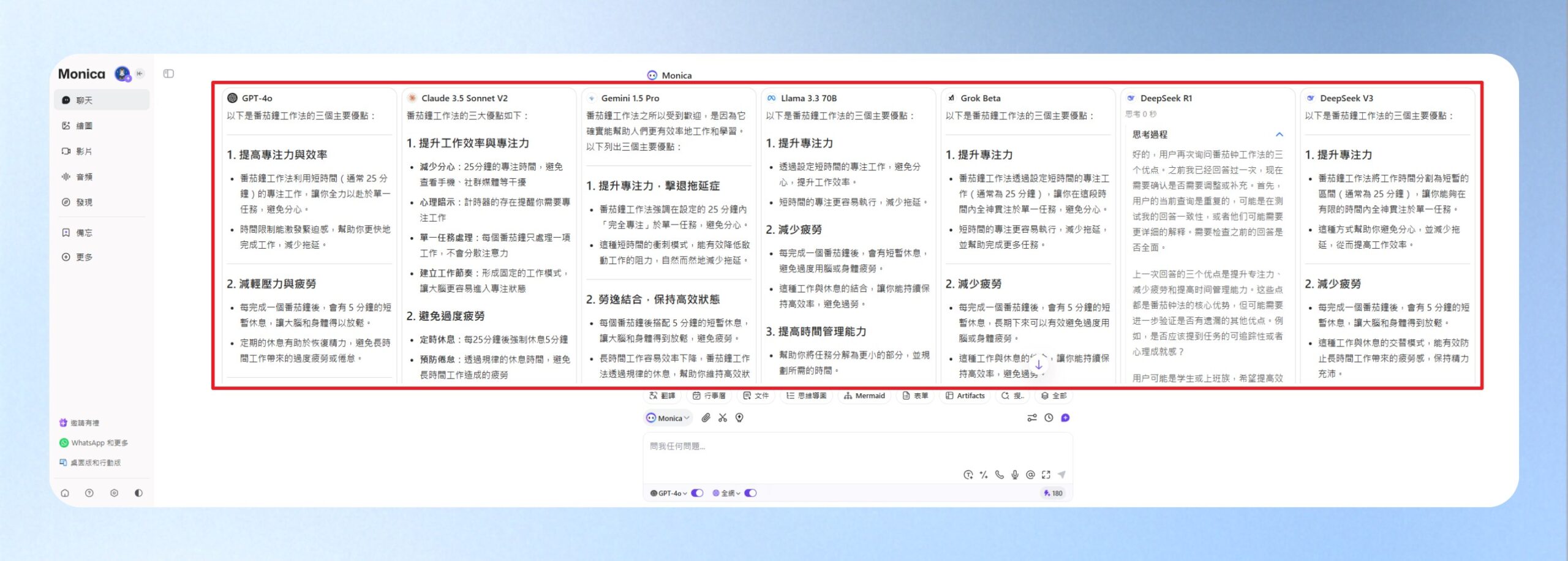
Task: Click heading 2. 勞逸結合，保持高效狀態 in Gemini
Action: pyautogui.click(x=653, y=299)
